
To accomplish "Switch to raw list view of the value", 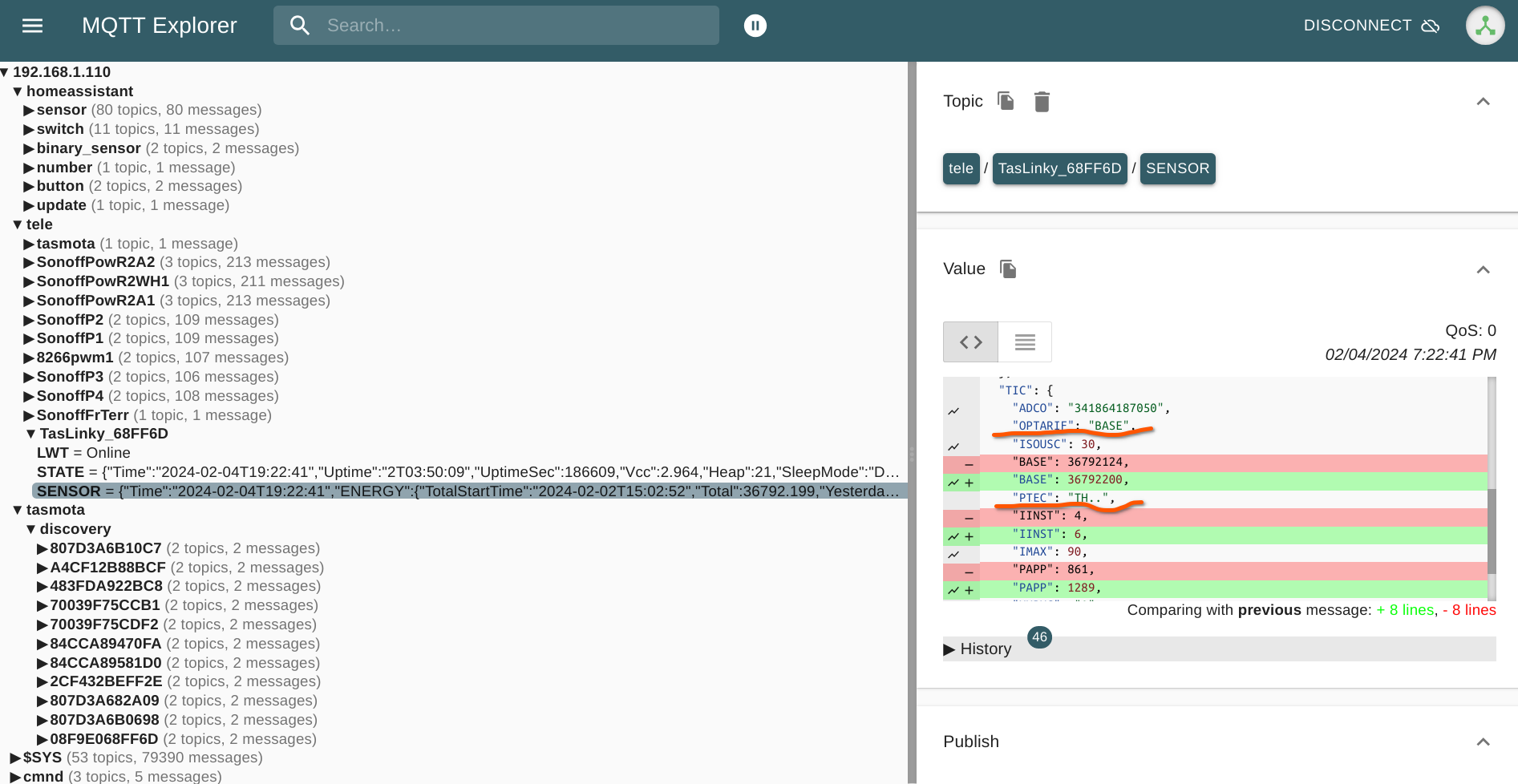I will [x=1024, y=341].
